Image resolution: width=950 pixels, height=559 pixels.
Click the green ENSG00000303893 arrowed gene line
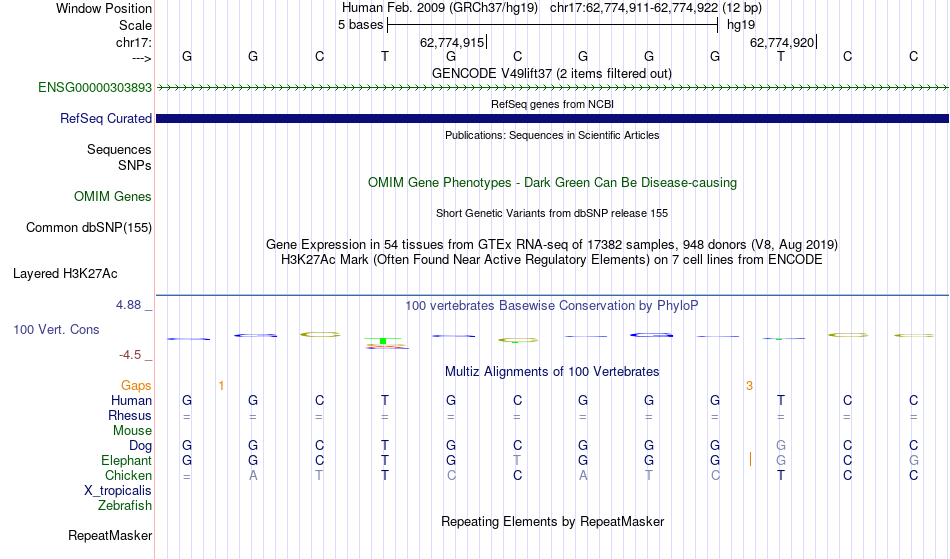coord(552,88)
